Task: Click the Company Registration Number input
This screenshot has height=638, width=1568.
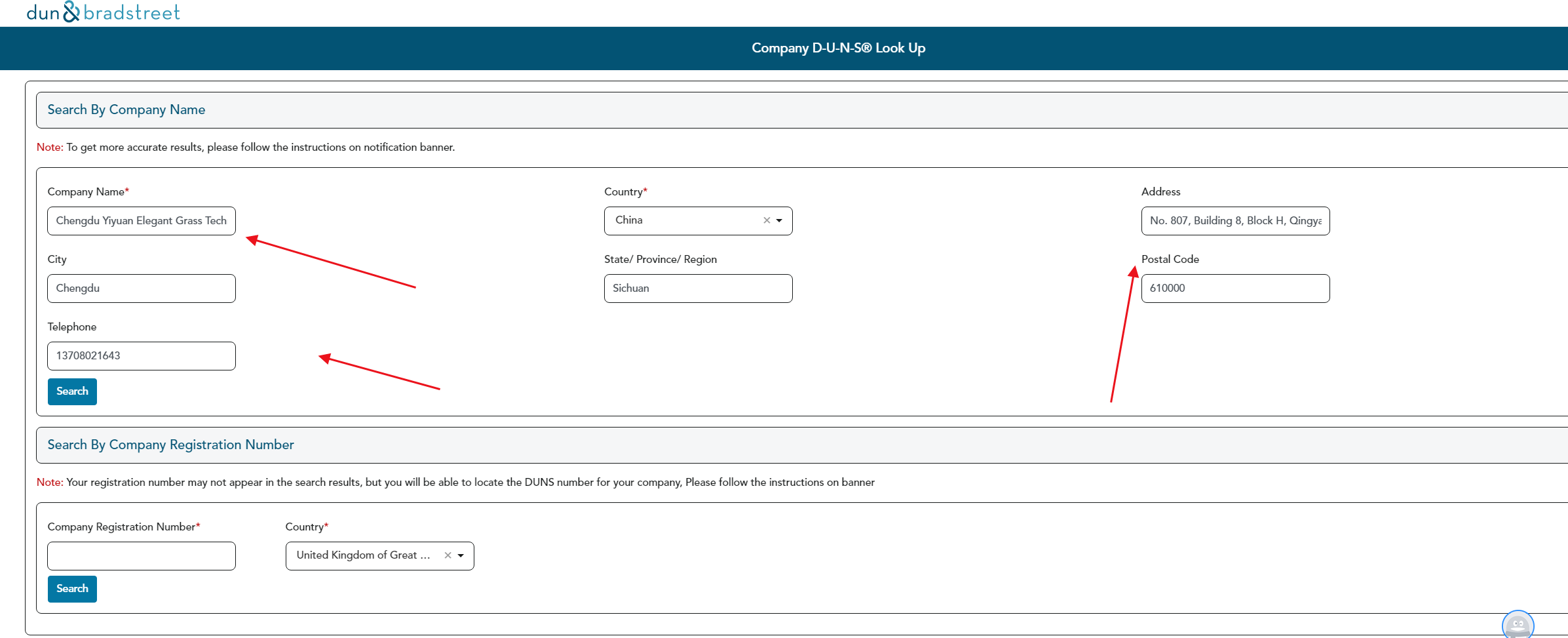Action: click(x=142, y=556)
